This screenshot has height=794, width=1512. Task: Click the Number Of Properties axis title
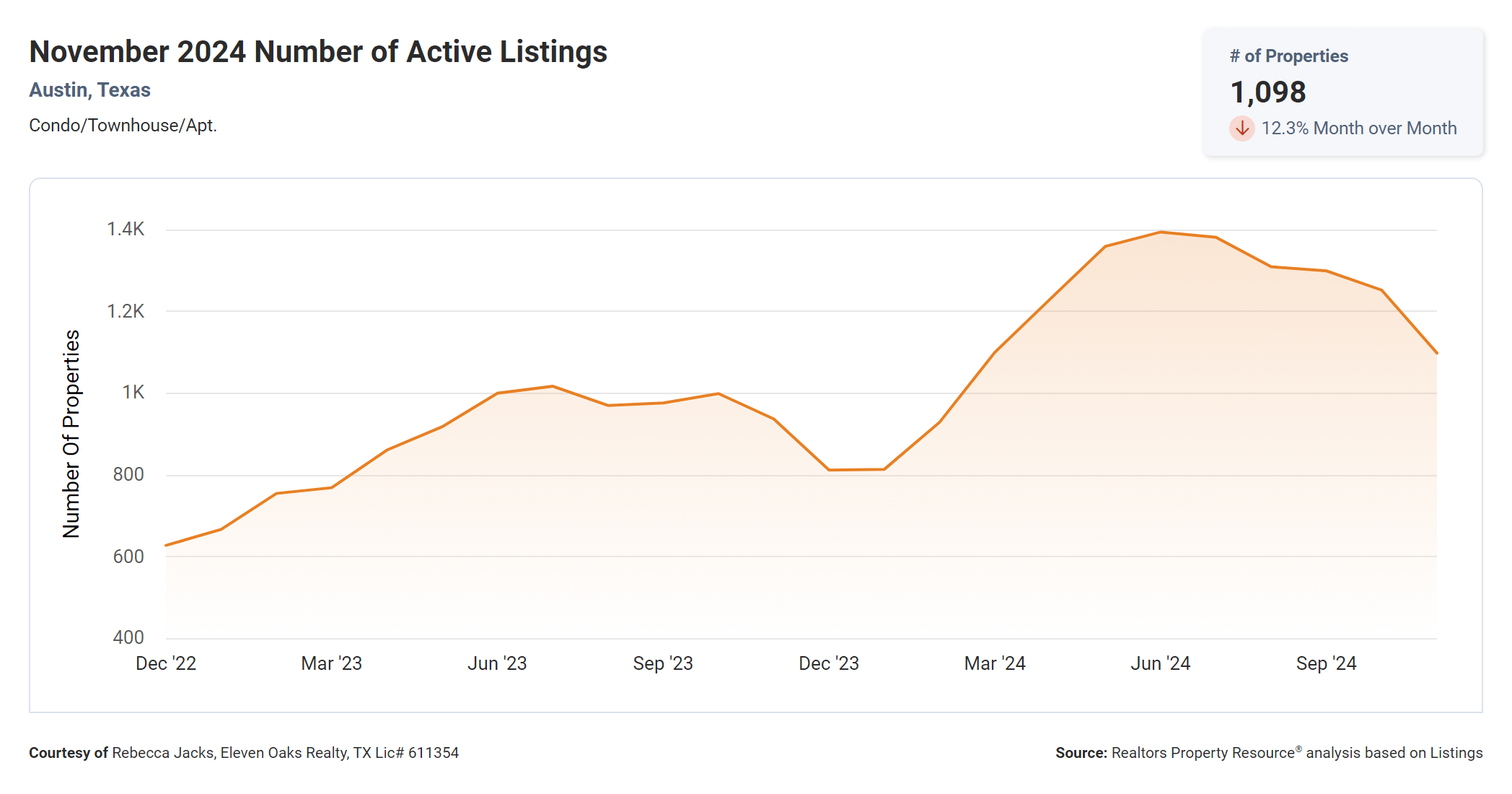pos(71,434)
